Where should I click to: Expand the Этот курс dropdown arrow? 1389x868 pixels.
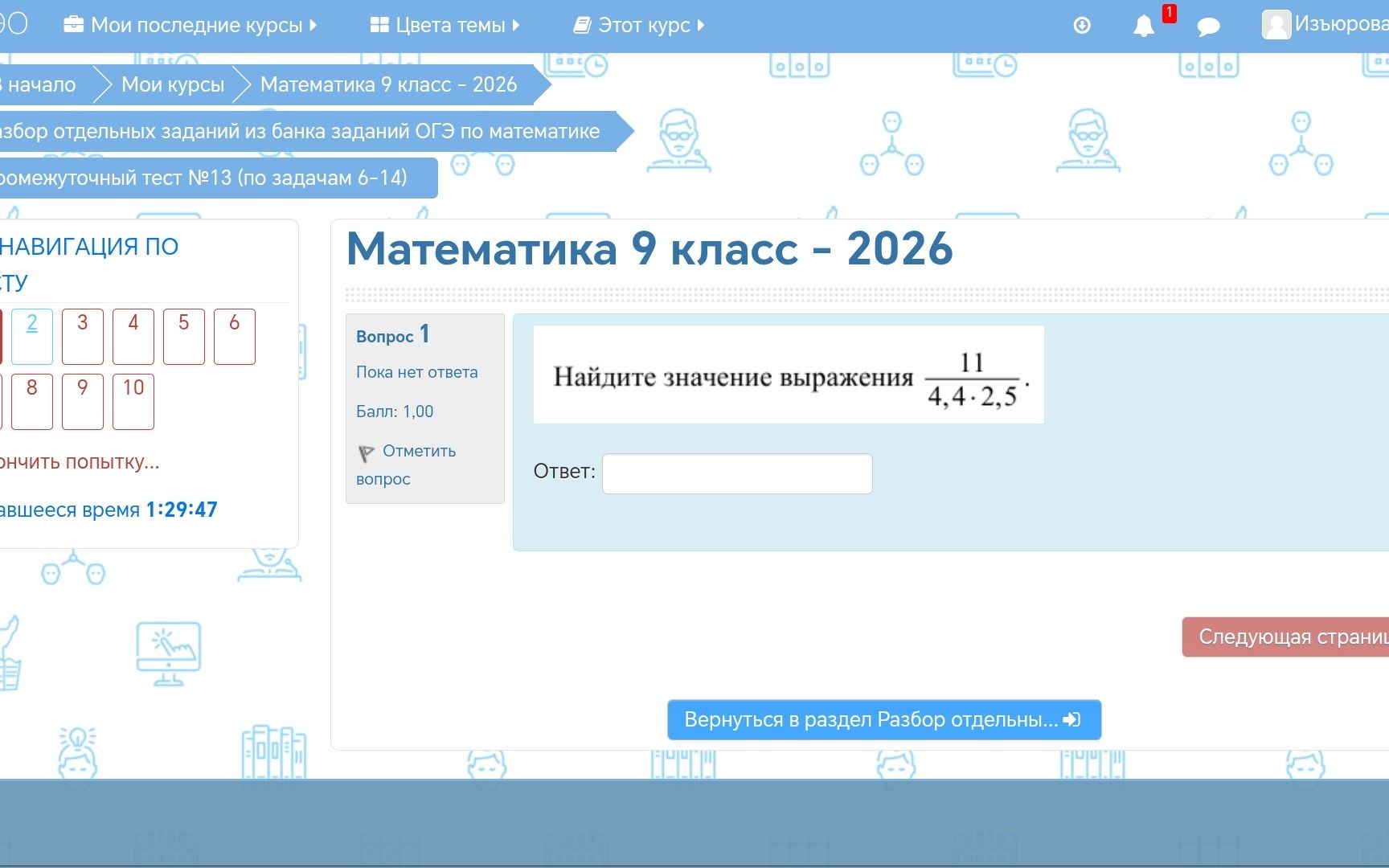click(x=701, y=25)
